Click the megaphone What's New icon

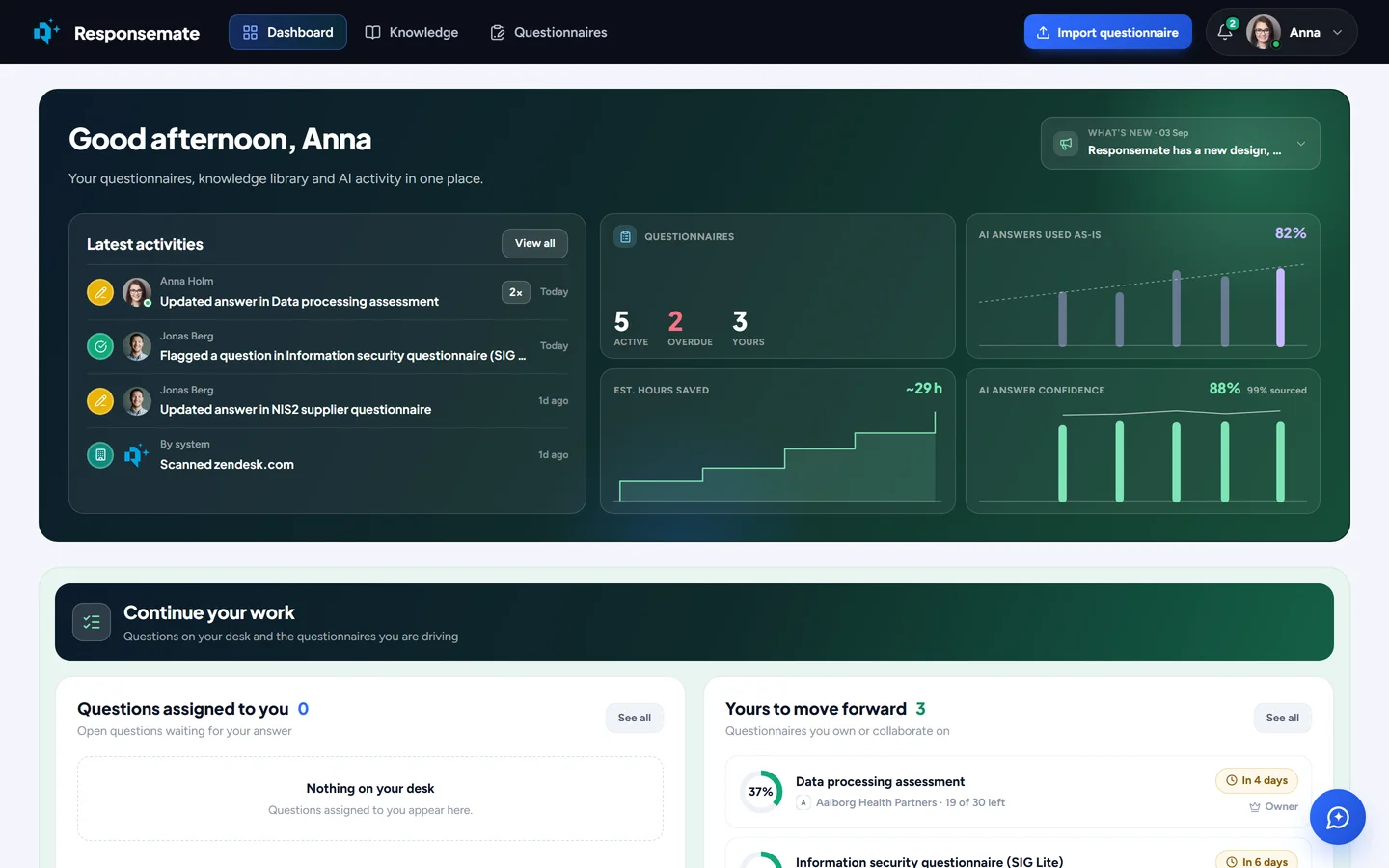pyautogui.click(x=1066, y=144)
